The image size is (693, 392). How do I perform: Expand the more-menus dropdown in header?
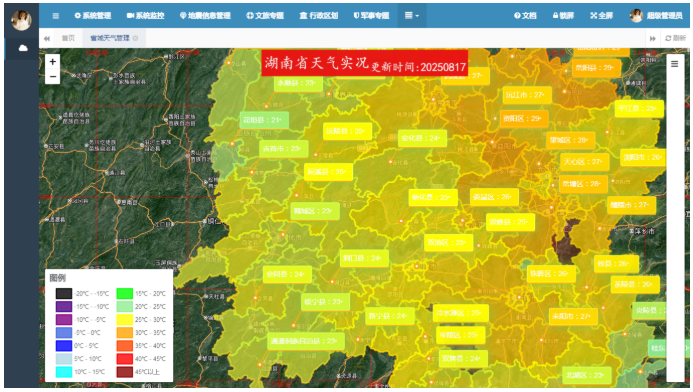tap(412, 16)
